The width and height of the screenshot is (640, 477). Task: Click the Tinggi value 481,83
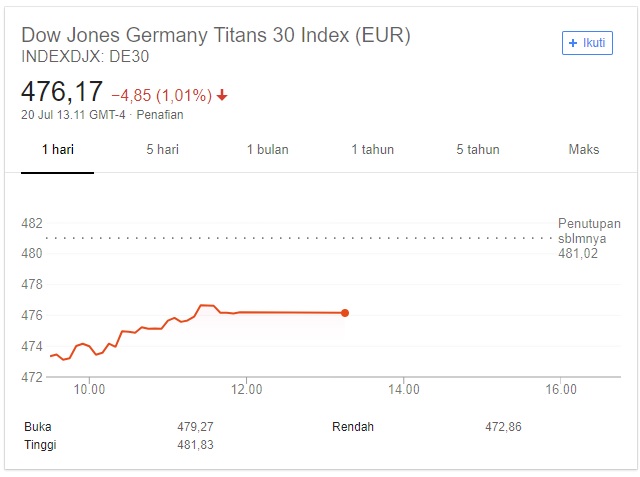[194, 445]
